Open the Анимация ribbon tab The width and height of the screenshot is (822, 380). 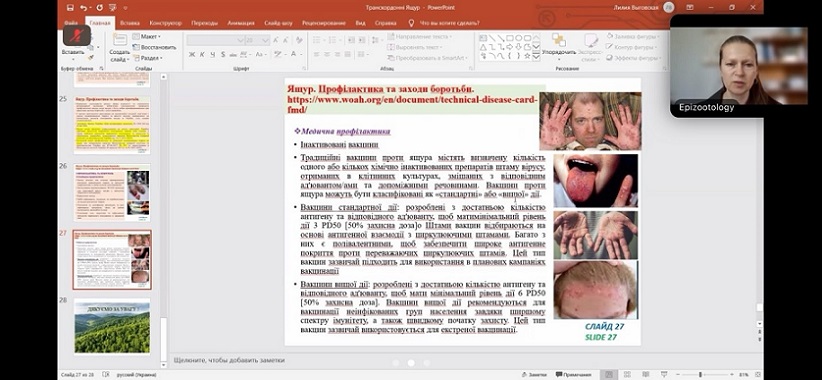click(241, 23)
